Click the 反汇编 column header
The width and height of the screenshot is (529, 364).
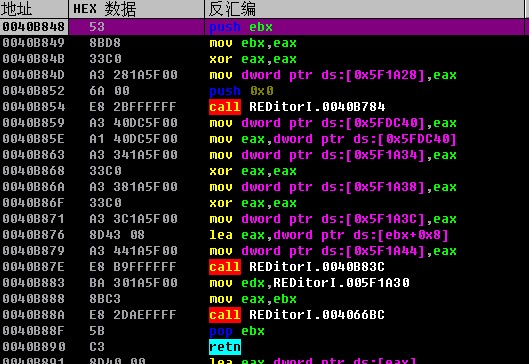364,9
